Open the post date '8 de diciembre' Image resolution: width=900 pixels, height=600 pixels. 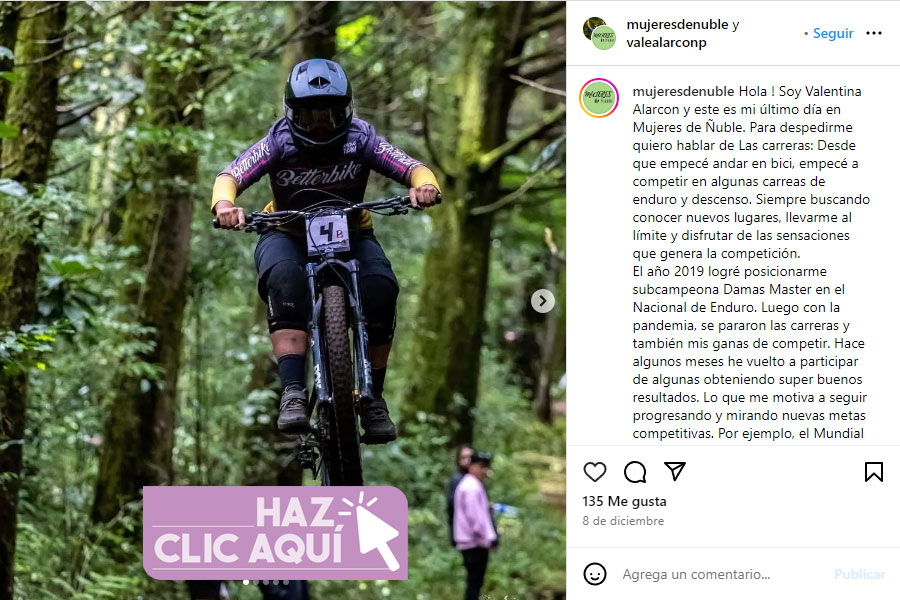(x=623, y=521)
